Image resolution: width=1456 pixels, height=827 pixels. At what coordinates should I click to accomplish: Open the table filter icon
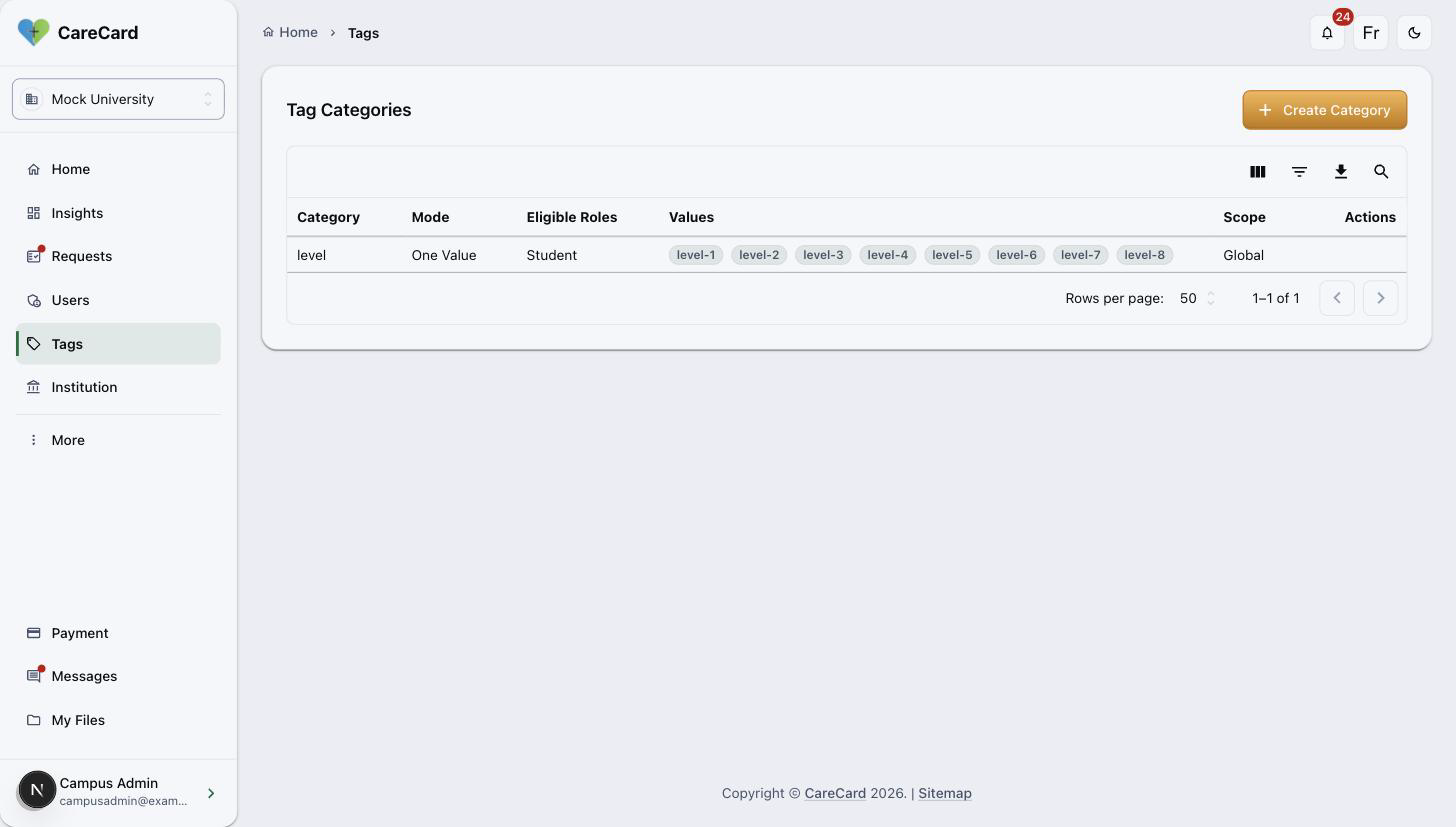tap(1299, 172)
